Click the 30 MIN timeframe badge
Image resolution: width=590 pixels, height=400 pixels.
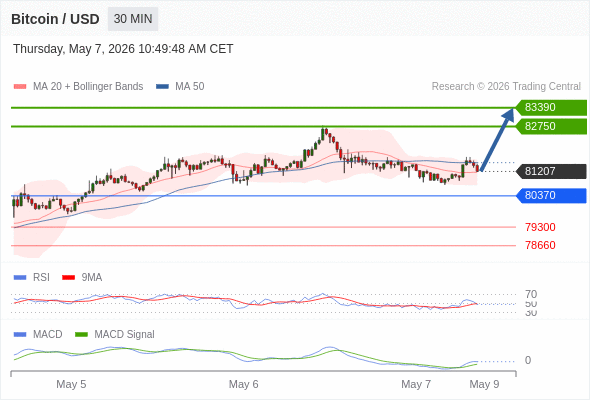click(x=133, y=19)
